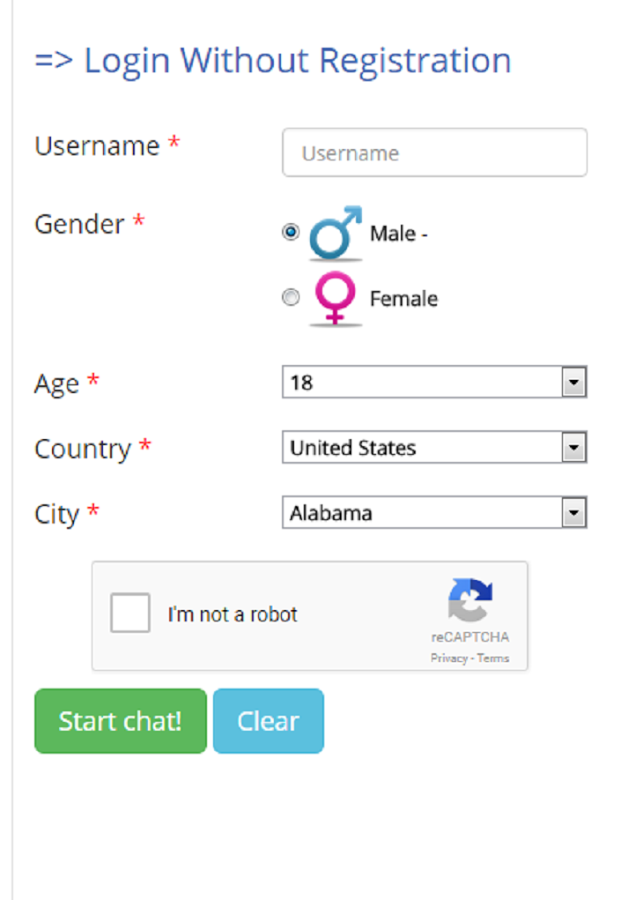Click the Gender field label text

pos(79,224)
